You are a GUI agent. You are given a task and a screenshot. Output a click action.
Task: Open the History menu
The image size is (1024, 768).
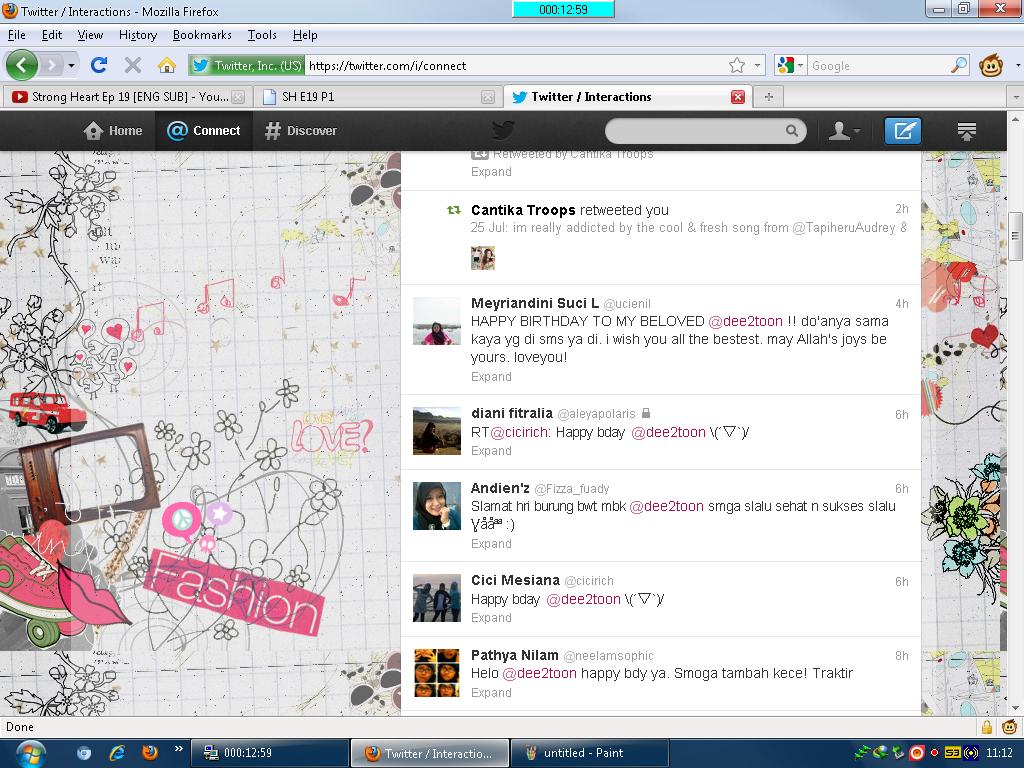tap(138, 35)
